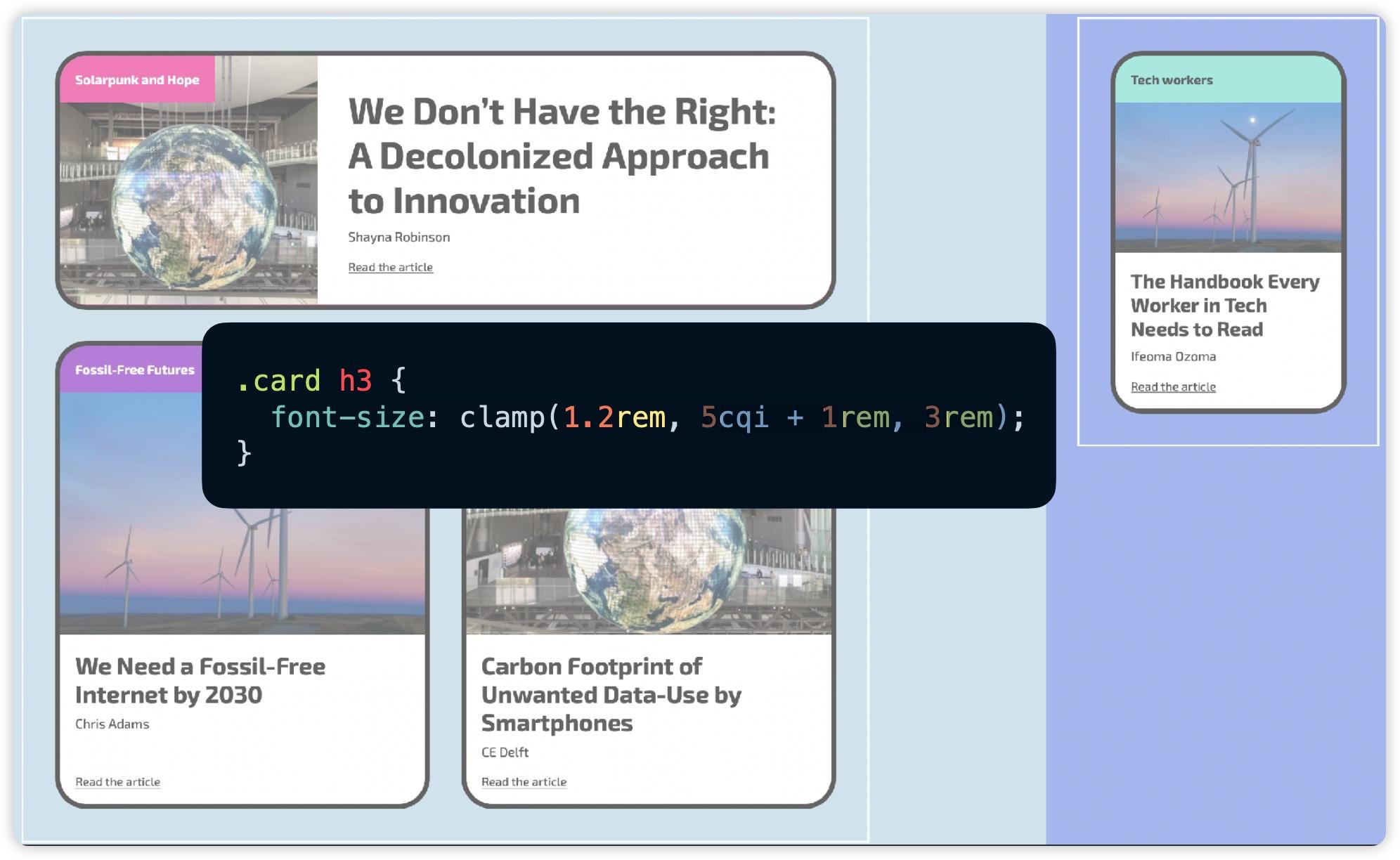Click the '.card h3' selector in code block

304,381
